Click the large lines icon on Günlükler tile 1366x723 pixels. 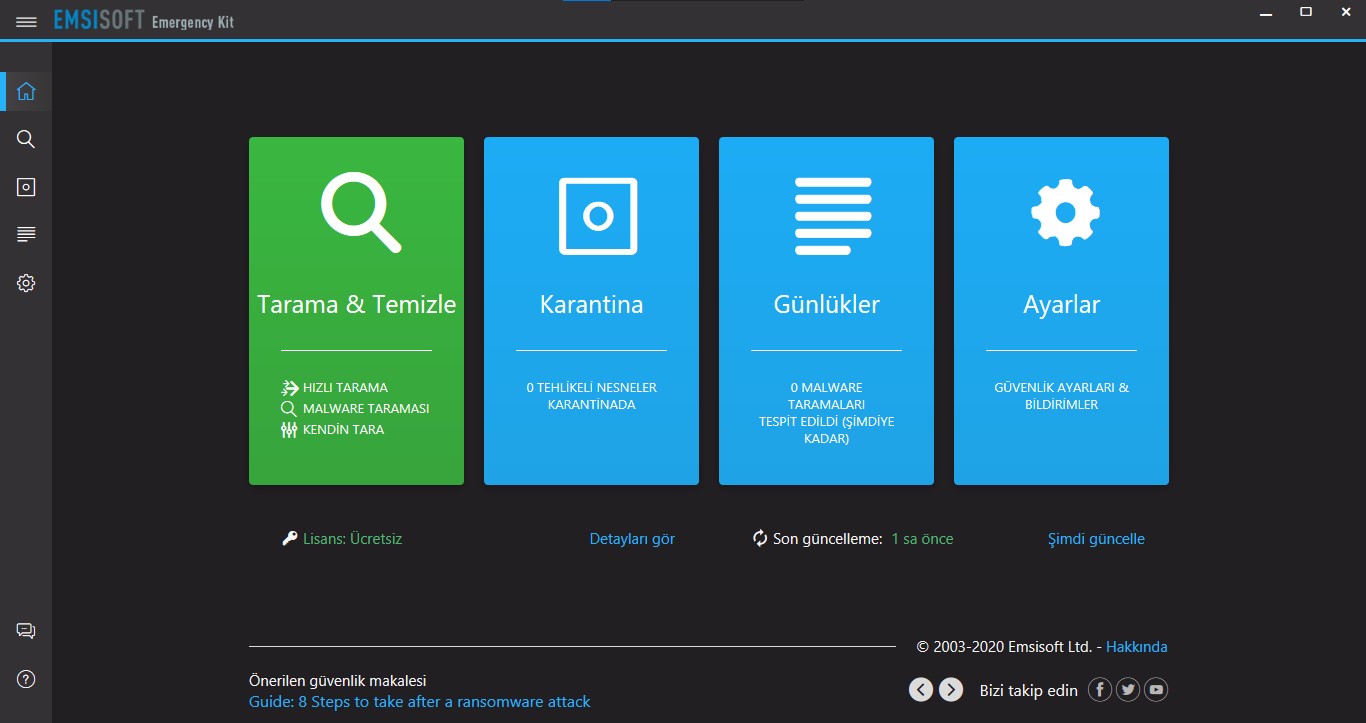click(833, 216)
